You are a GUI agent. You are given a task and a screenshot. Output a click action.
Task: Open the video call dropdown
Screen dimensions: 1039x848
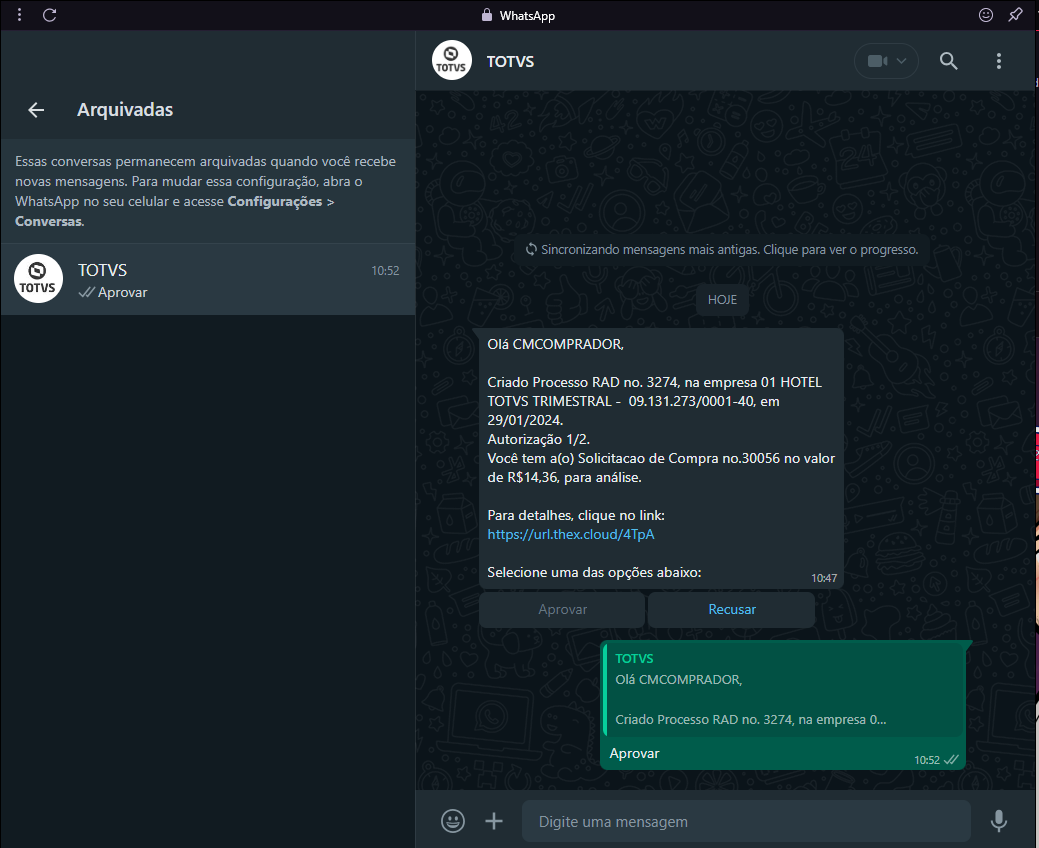[886, 61]
